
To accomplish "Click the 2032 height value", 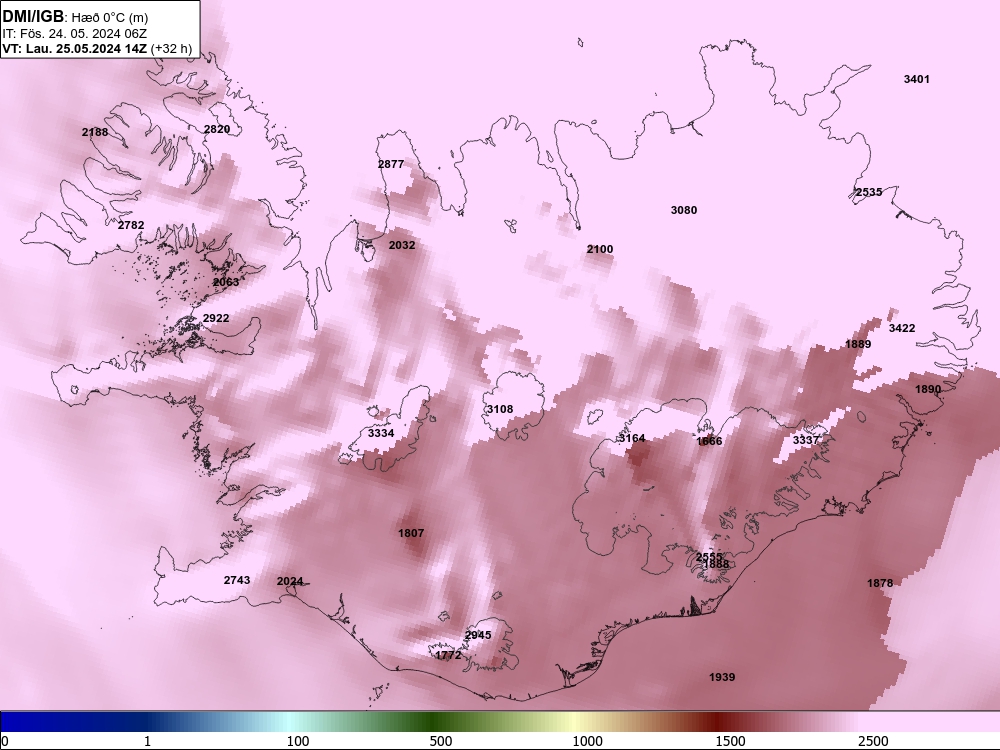I will (x=402, y=245).
